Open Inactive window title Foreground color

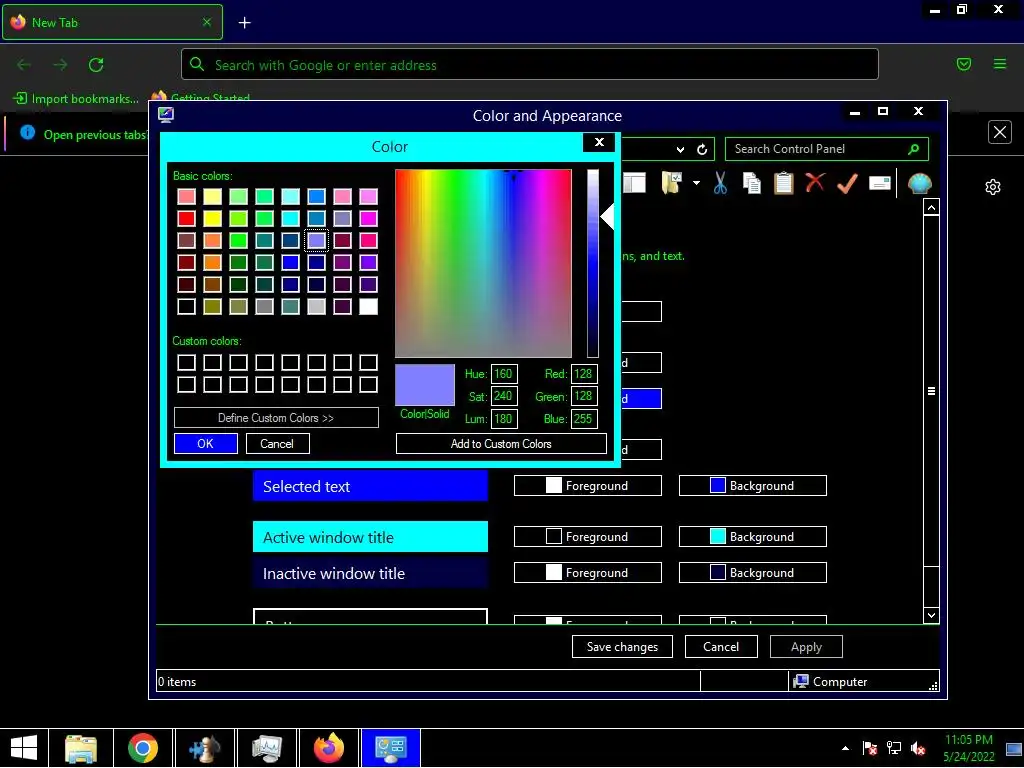click(x=588, y=572)
